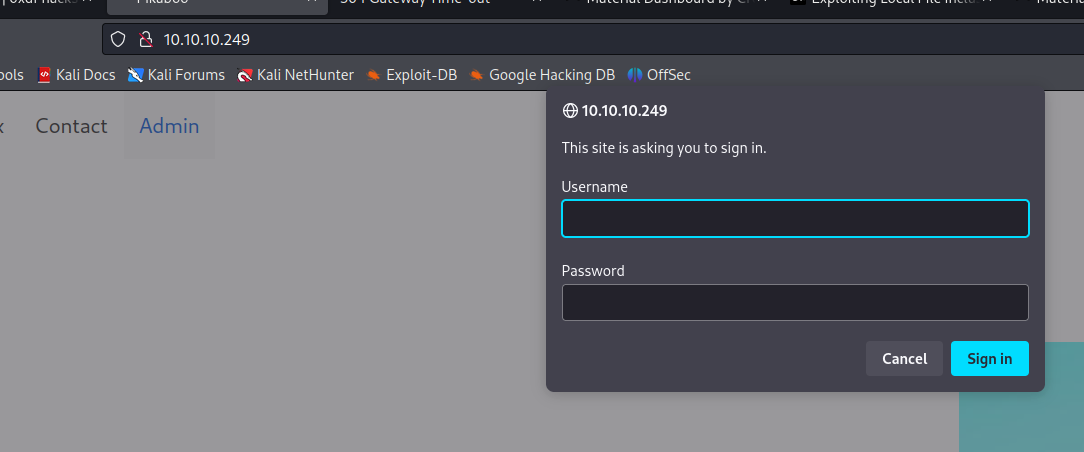Click the insecure connection padlock icon
This screenshot has width=1084, height=452.
[x=145, y=40]
